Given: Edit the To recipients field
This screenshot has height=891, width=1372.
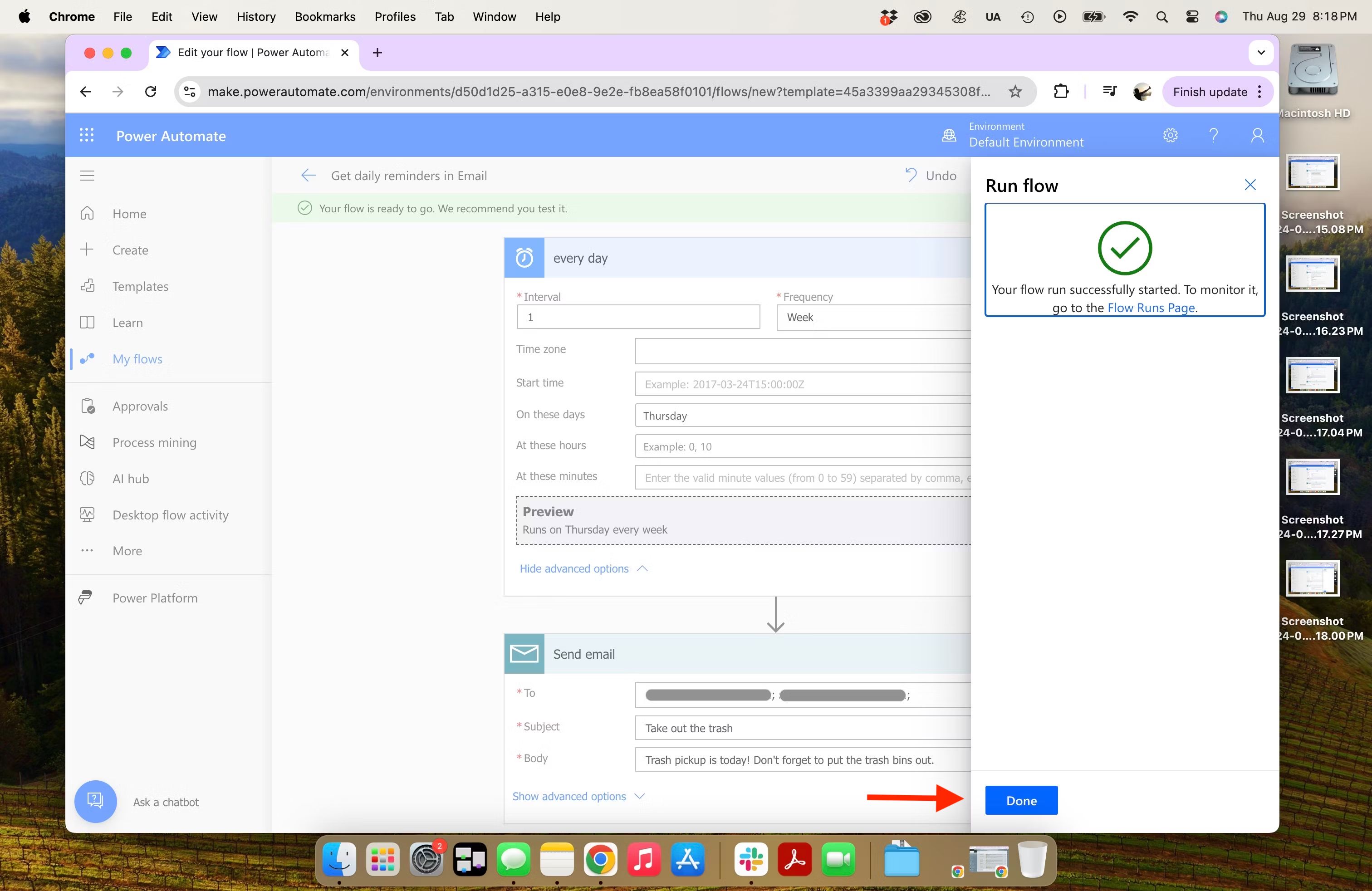Looking at the screenshot, I should pos(803,695).
